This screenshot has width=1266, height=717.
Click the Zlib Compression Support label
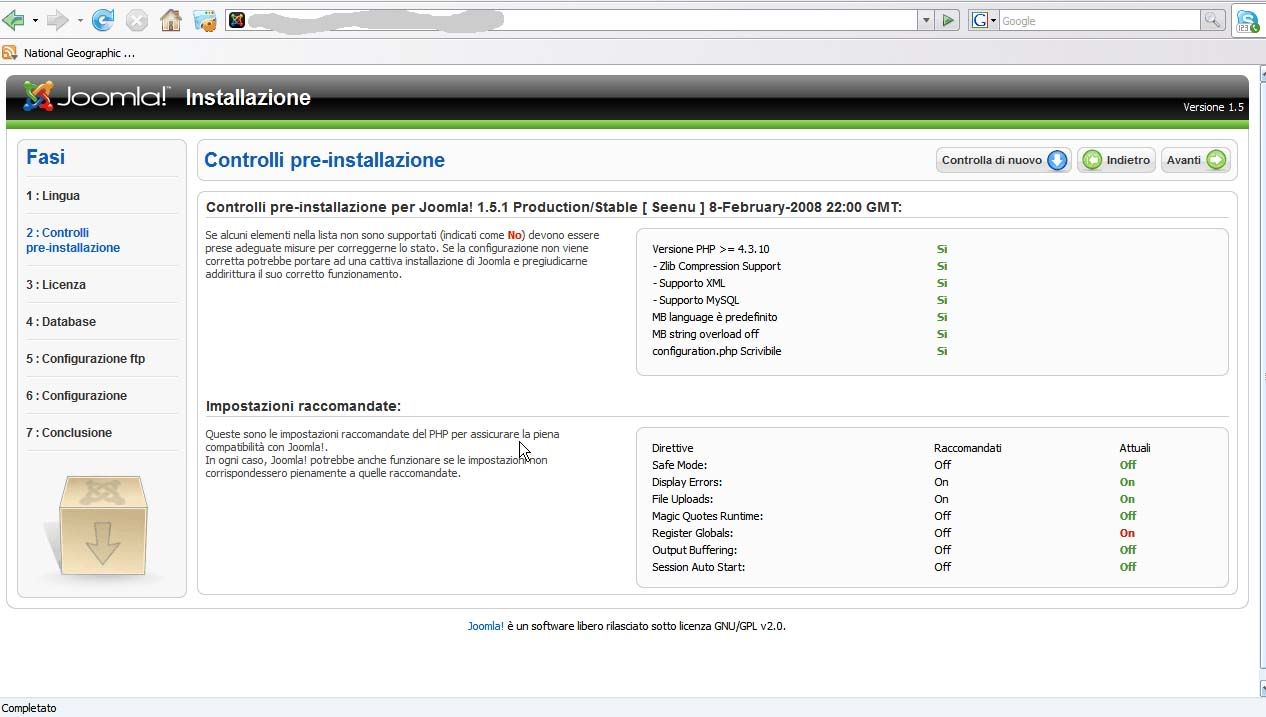tap(716, 266)
